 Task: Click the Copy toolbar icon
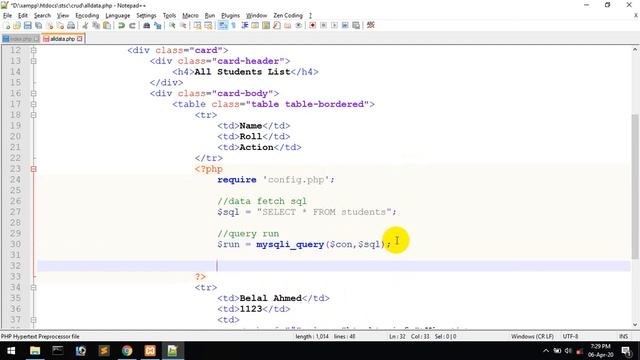96,25
